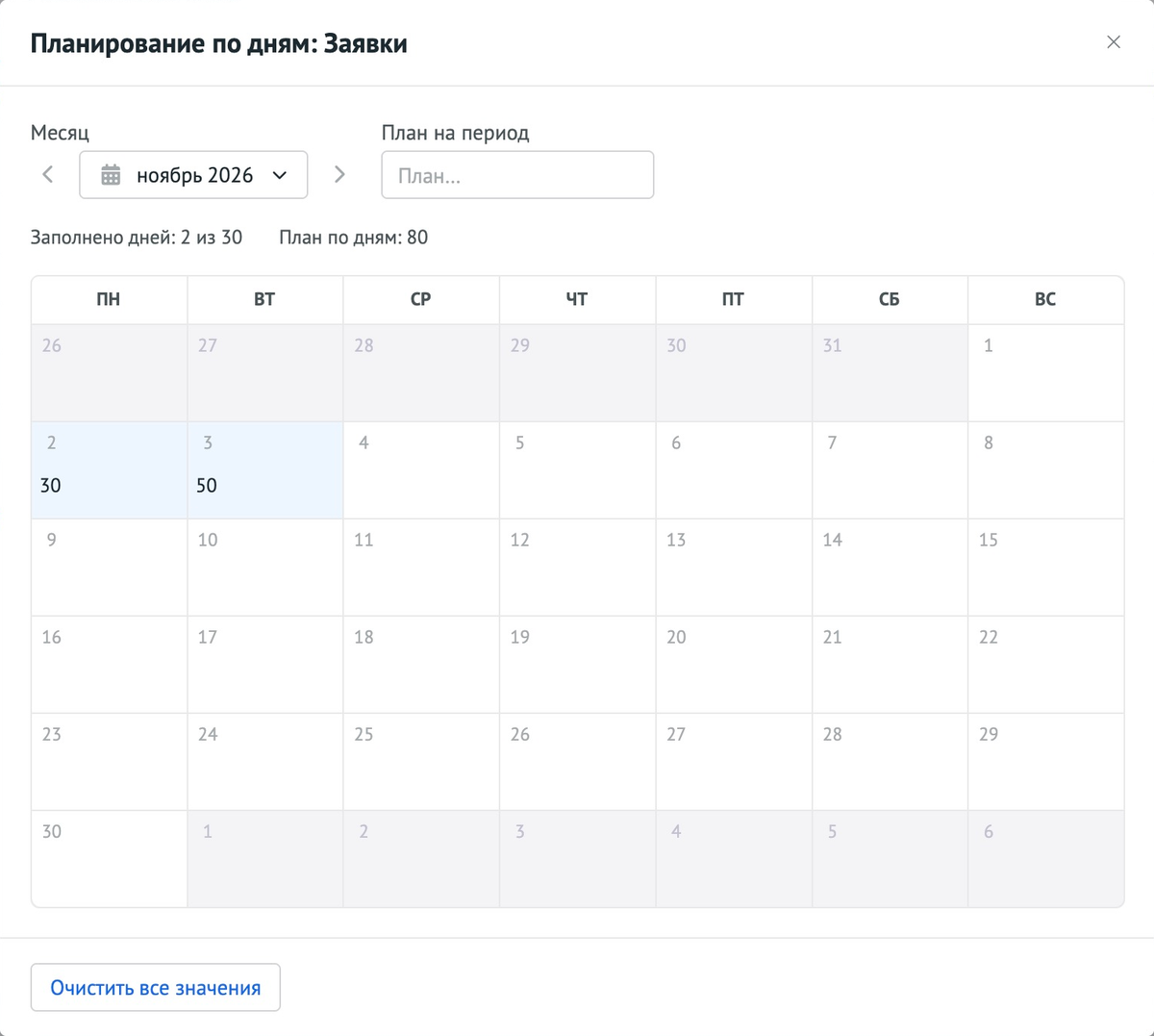Screen dimensions: 1154x1036
Task: Click the ВТ weekday column header
Action: point(264,299)
